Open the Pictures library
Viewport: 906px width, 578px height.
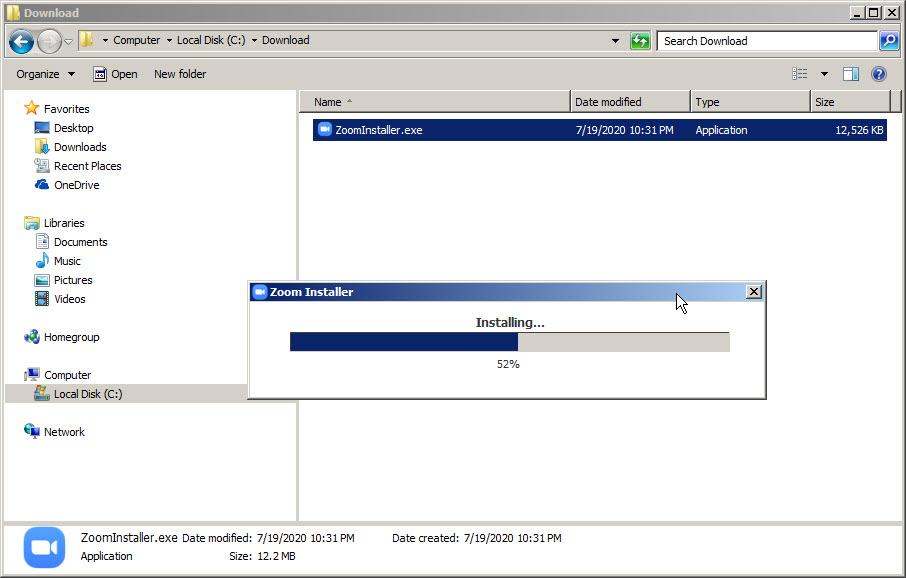[x=73, y=280]
